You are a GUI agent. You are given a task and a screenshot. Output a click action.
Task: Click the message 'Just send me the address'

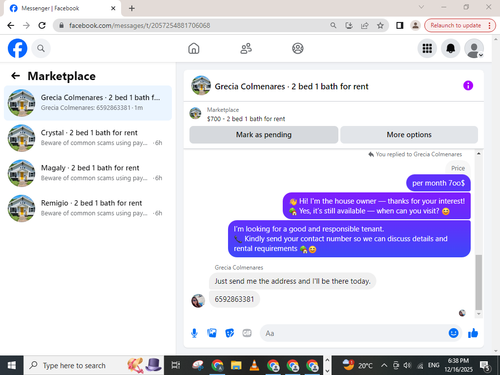pos(292,281)
